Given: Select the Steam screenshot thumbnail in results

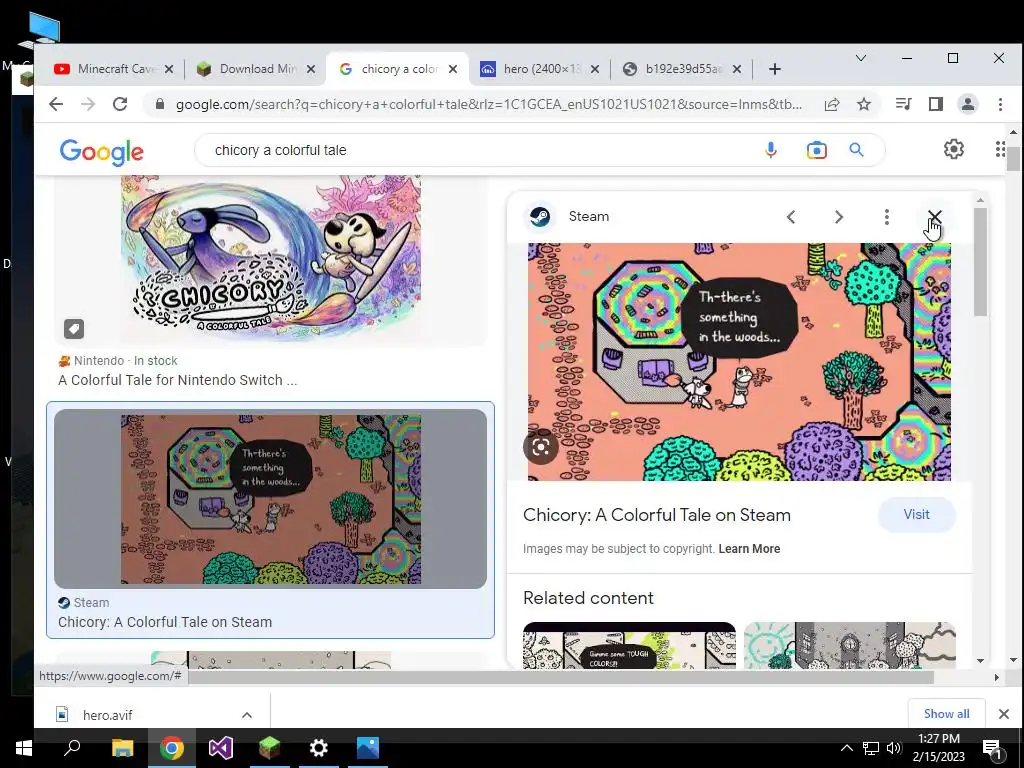Looking at the screenshot, I should pyautogui.click(x=270, y=499).
